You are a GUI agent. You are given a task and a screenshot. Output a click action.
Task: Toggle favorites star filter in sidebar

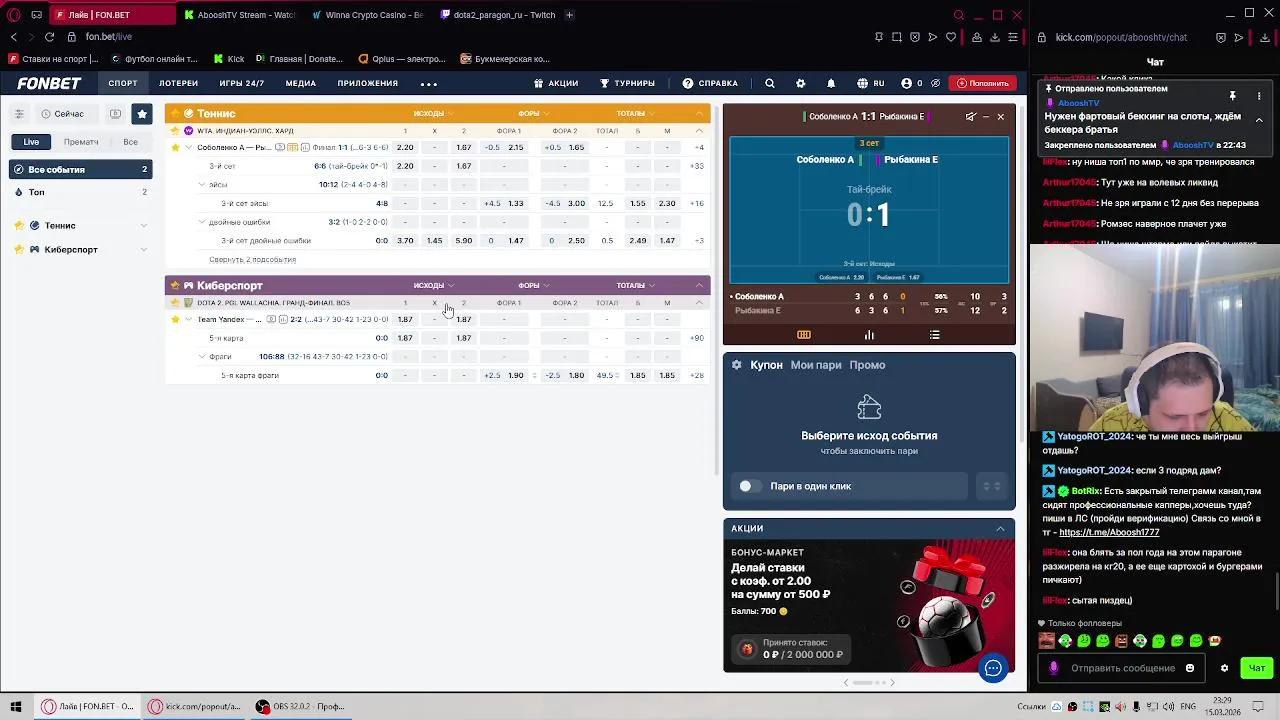coord(142,114)
